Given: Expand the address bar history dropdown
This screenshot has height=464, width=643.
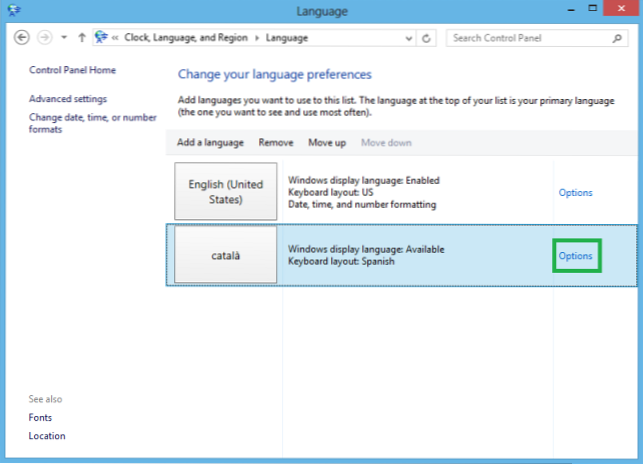Looking at the screenshot, I should (407, 38).
